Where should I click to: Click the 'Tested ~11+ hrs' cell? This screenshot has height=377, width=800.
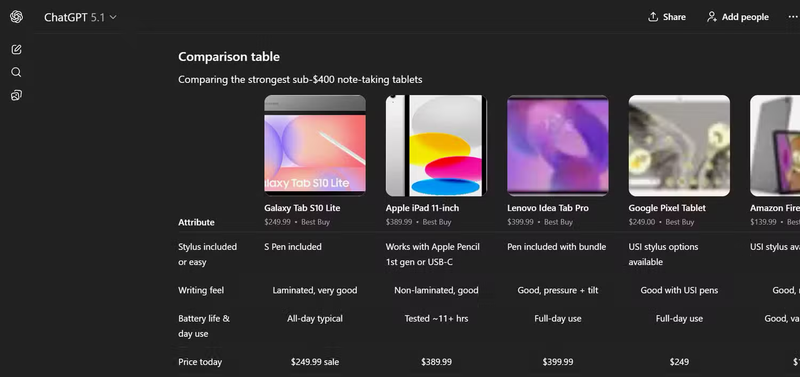(x=436, y=319)
